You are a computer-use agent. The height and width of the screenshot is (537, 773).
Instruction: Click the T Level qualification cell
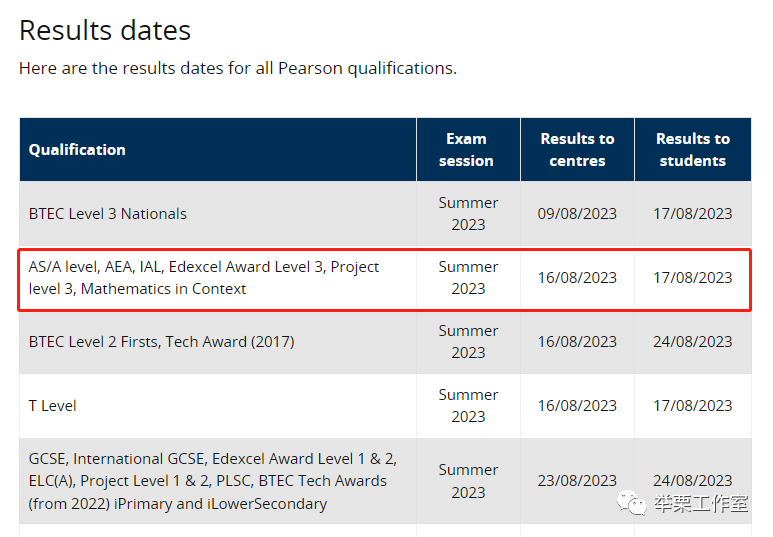point(52,405)
